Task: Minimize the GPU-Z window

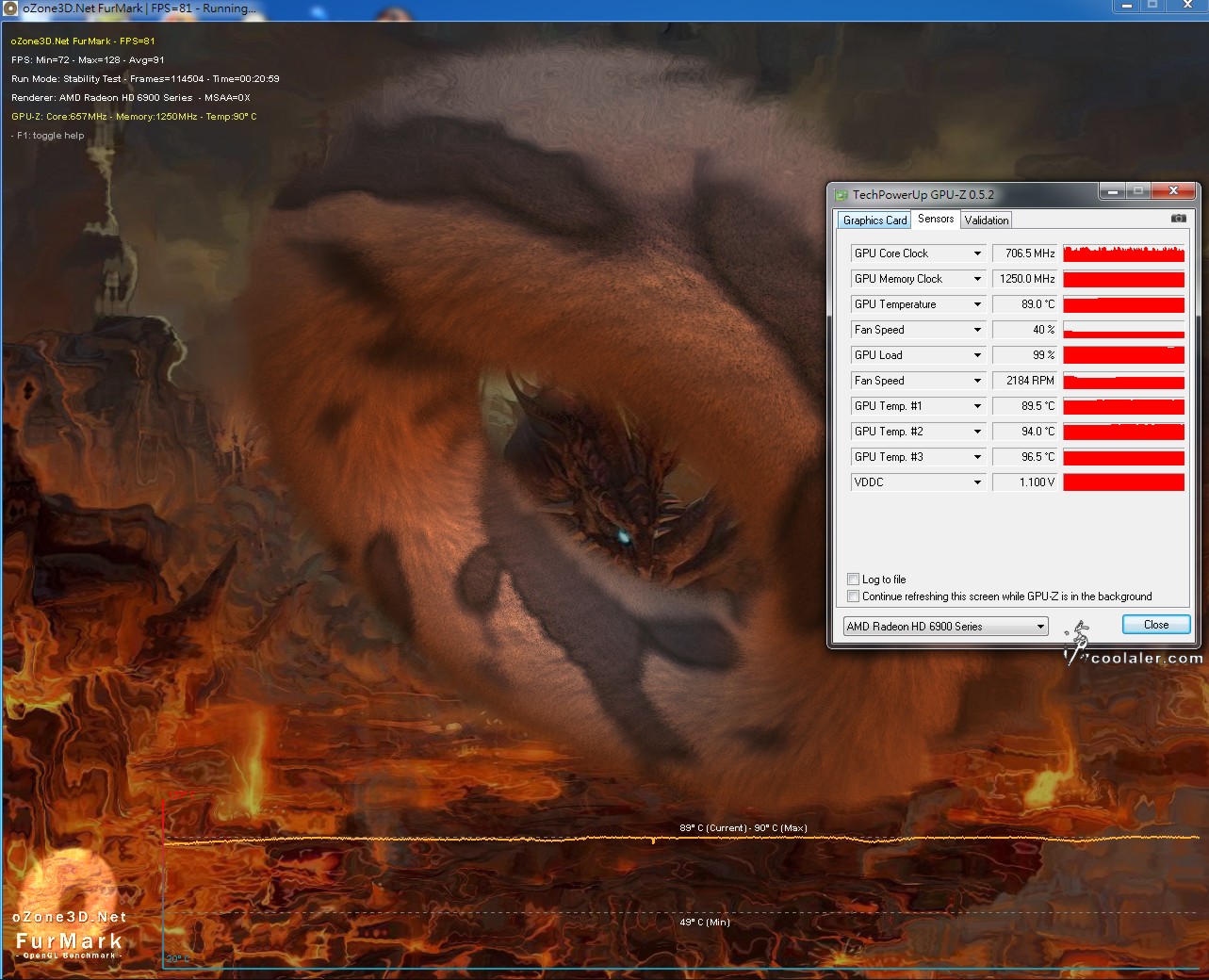Action: click(1112, 191)
